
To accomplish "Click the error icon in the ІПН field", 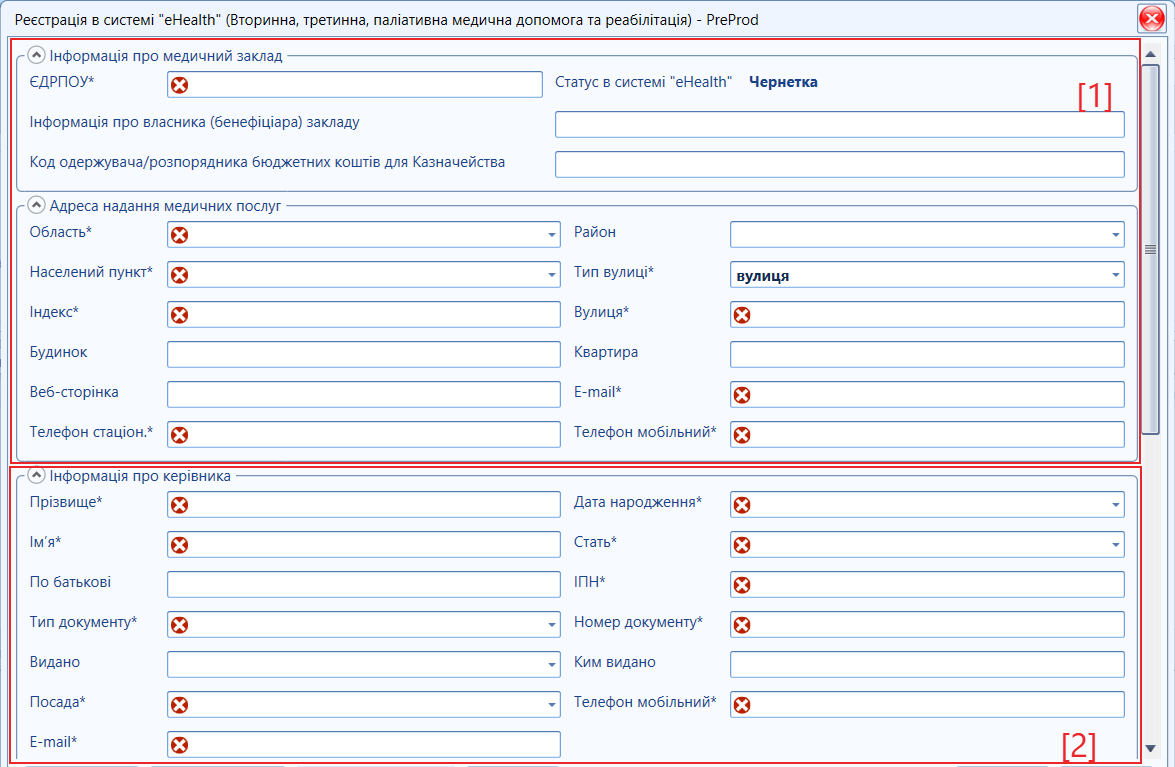I will 742,585.
